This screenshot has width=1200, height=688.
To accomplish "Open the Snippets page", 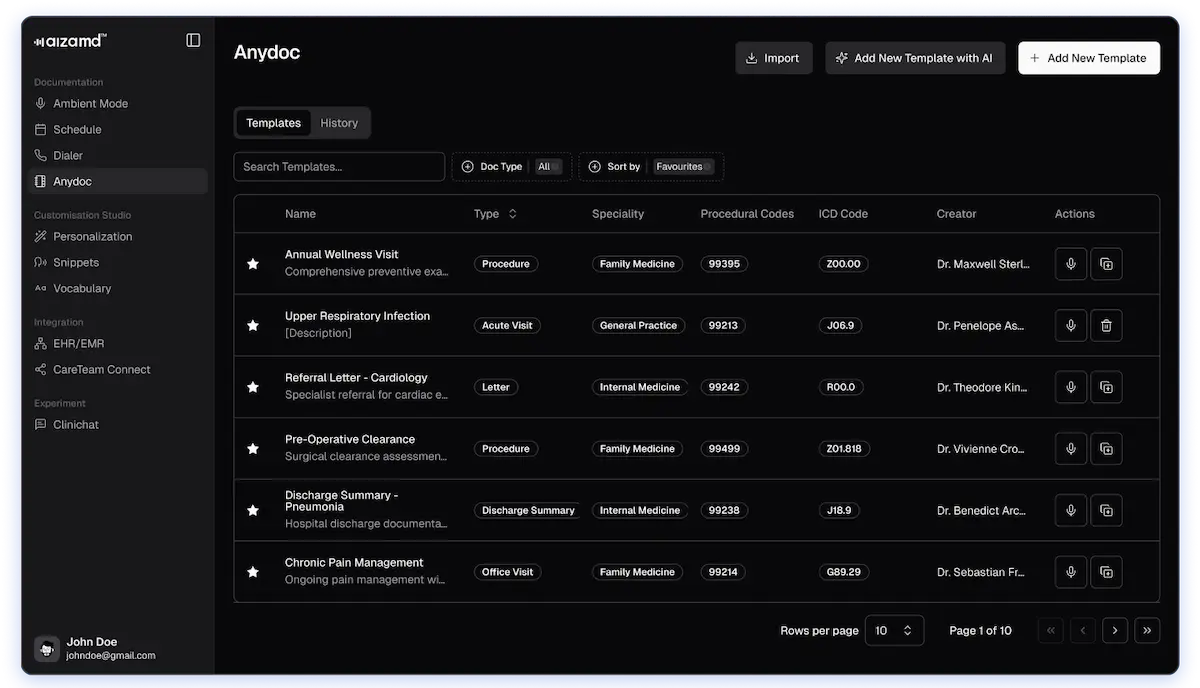I will [x=120, y=262].
